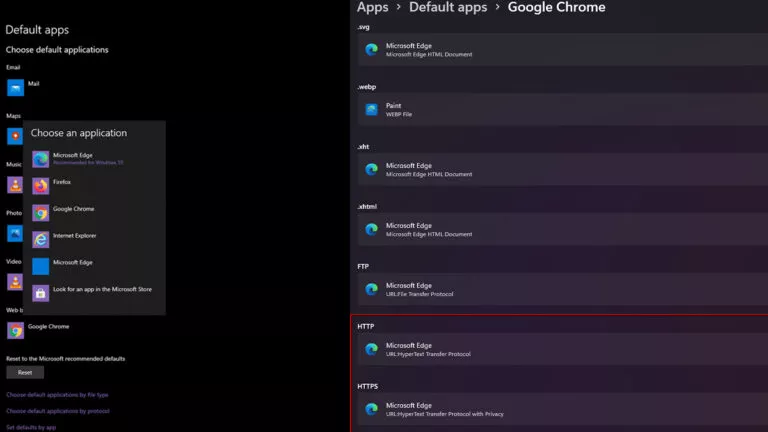Image resolution: width=768 pixels, height=432 pixels.
Task: Open Set defaults by app link
Action: coord(31,427)
